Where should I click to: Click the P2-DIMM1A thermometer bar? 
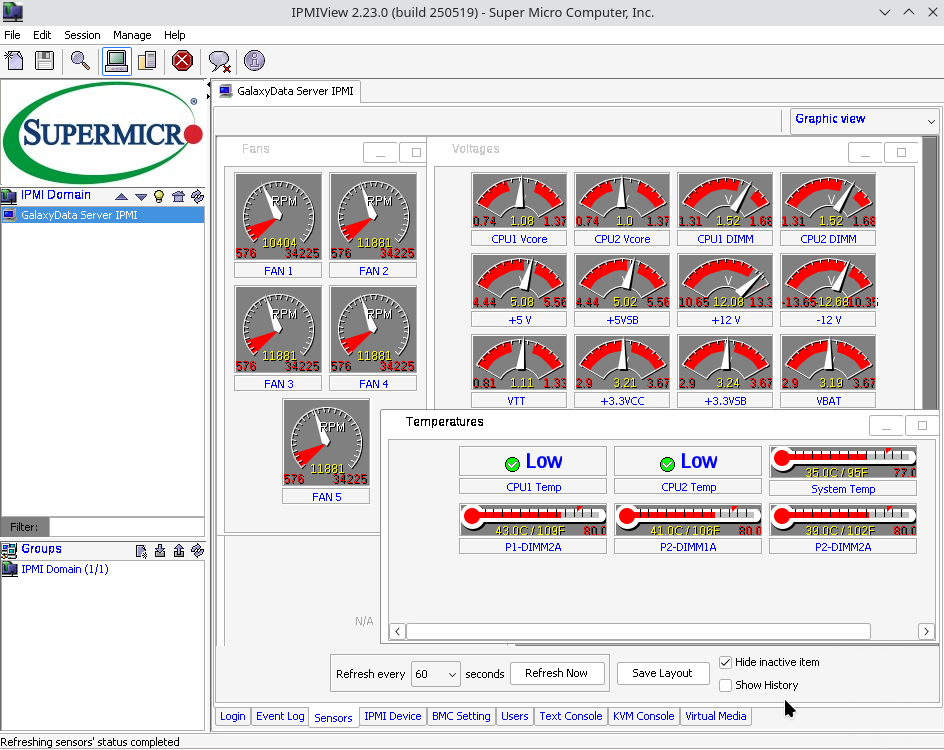(688, 520)
